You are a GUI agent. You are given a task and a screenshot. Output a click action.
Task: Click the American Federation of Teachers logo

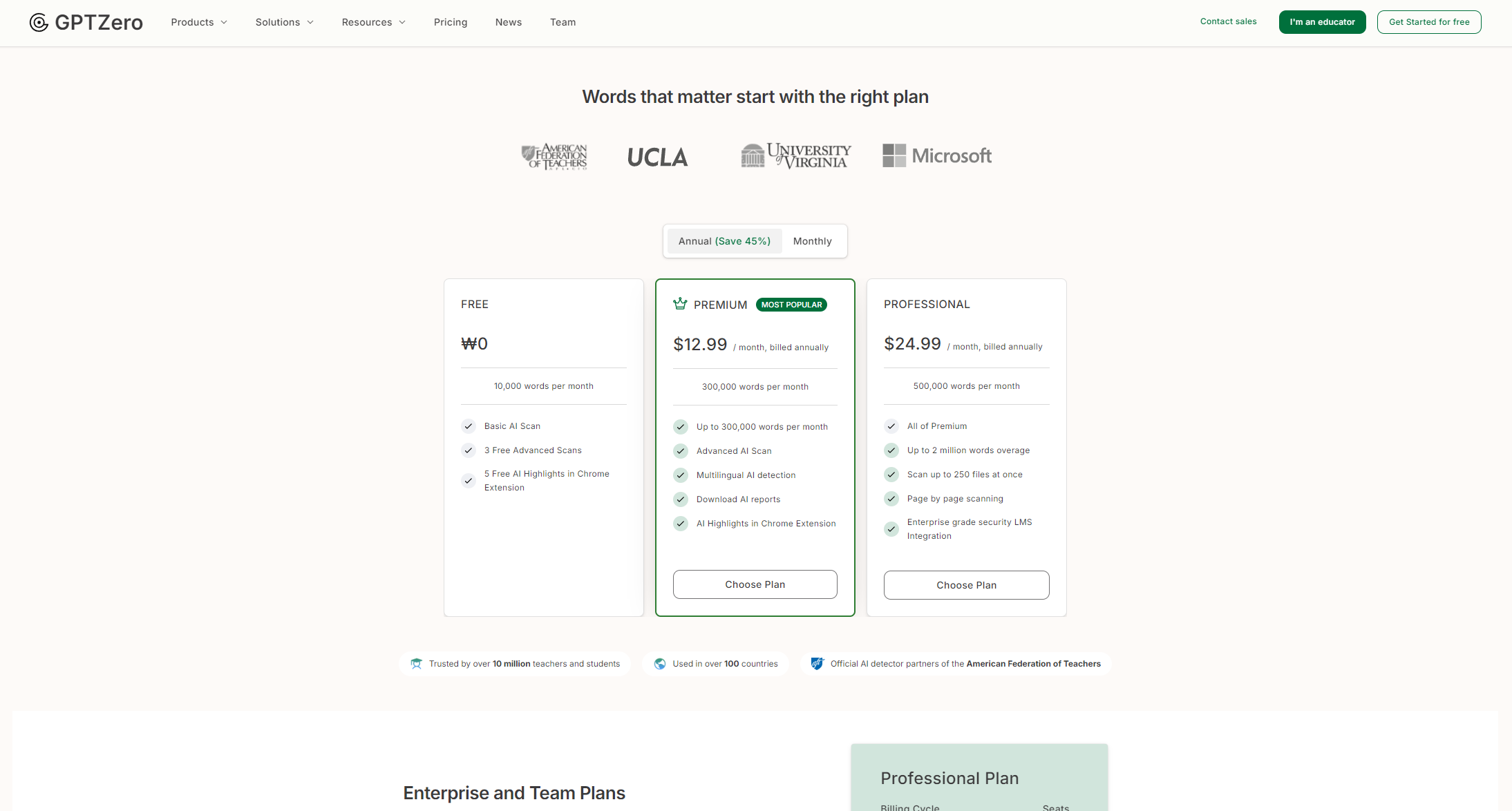[554, 157]
